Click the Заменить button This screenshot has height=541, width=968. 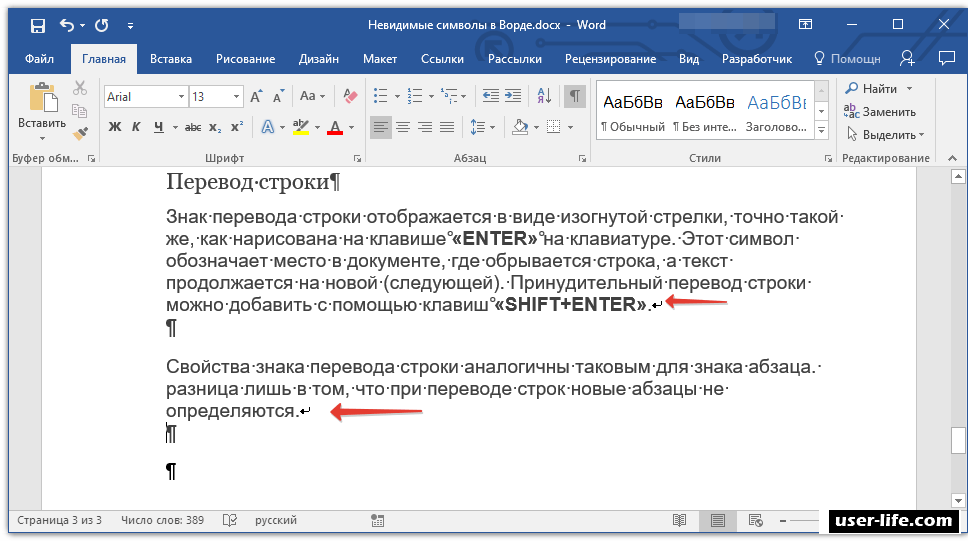click(888, 112)
